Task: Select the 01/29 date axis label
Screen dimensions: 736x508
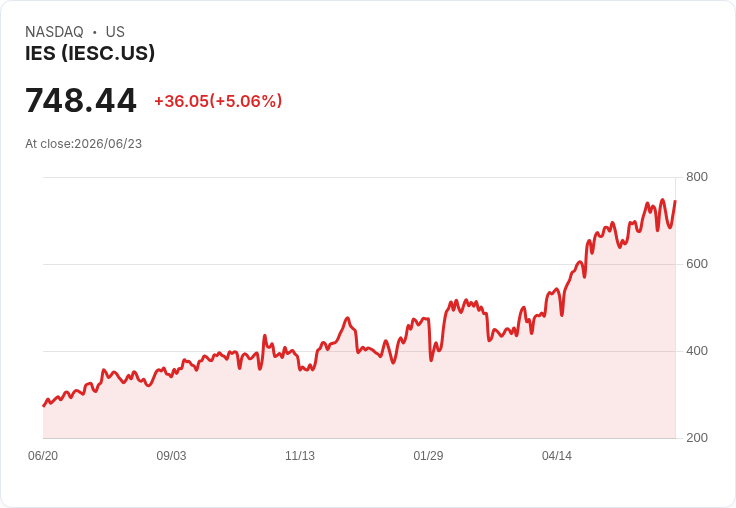Action: click(x=428, y=455)
